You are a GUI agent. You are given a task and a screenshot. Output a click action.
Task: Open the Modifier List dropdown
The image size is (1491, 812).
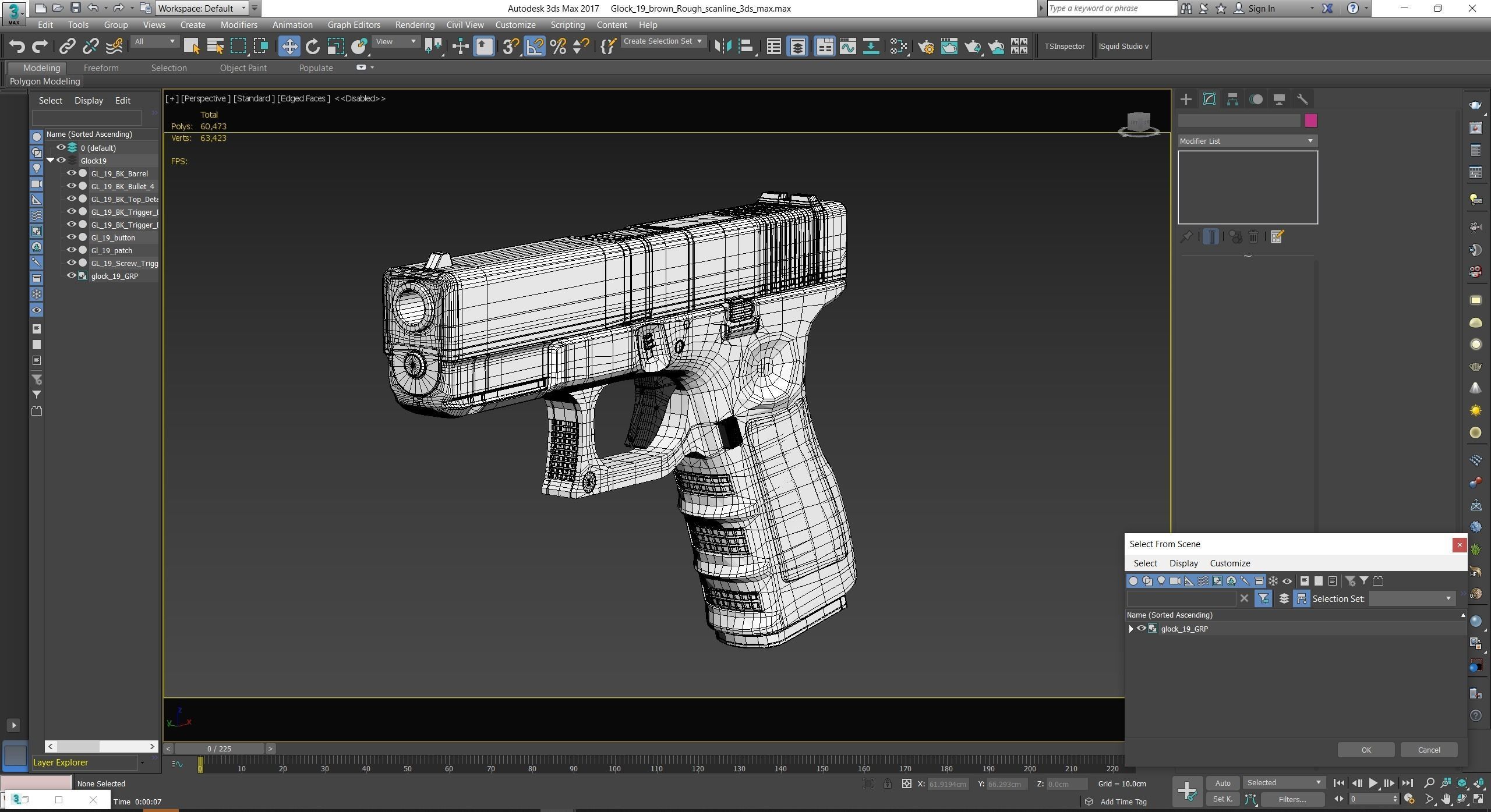1247,141
